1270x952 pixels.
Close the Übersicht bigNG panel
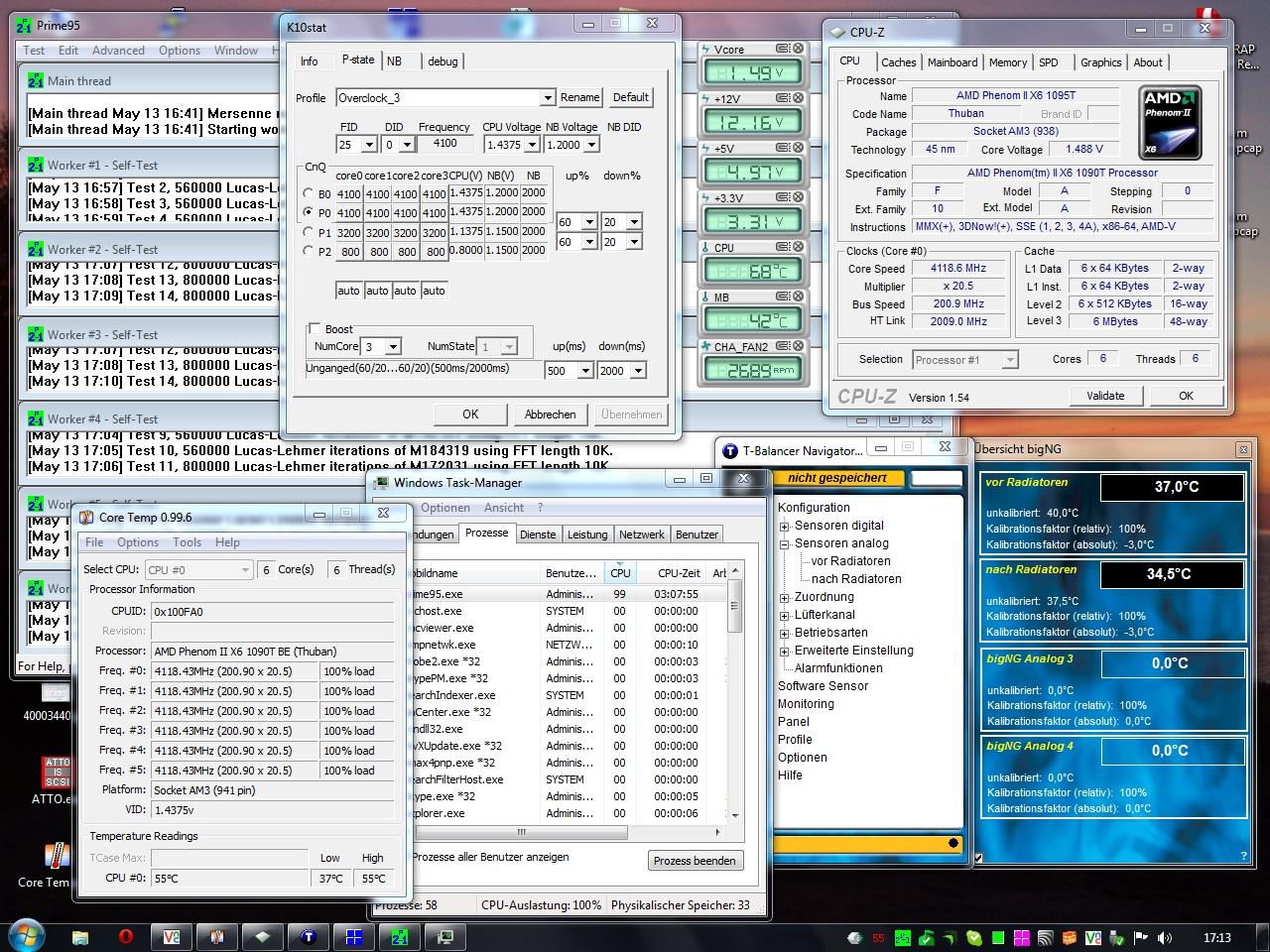1242,450
